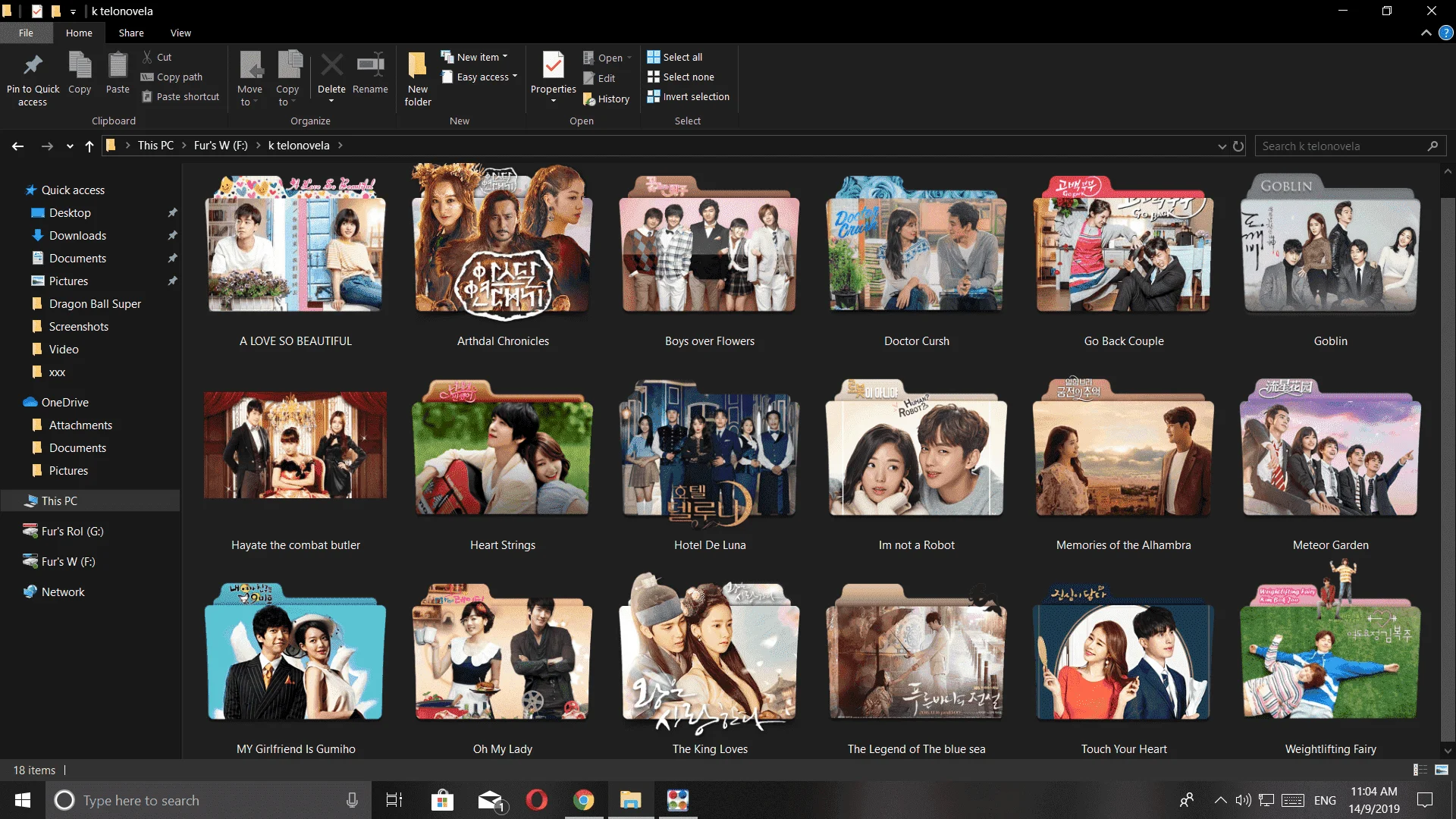Viewport: 1456px width, 819px height.
Task: Open Downloads in the navigation pane
Action: 77,235
